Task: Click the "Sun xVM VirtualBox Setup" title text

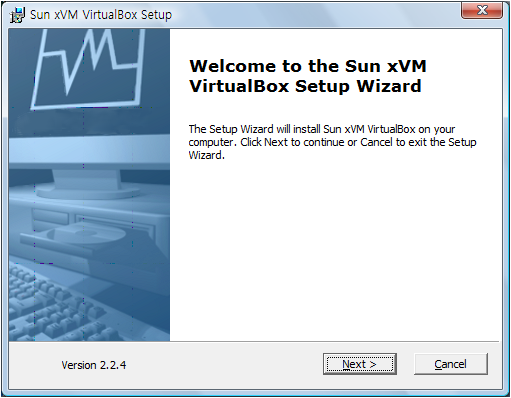Action: coord(101,15)
